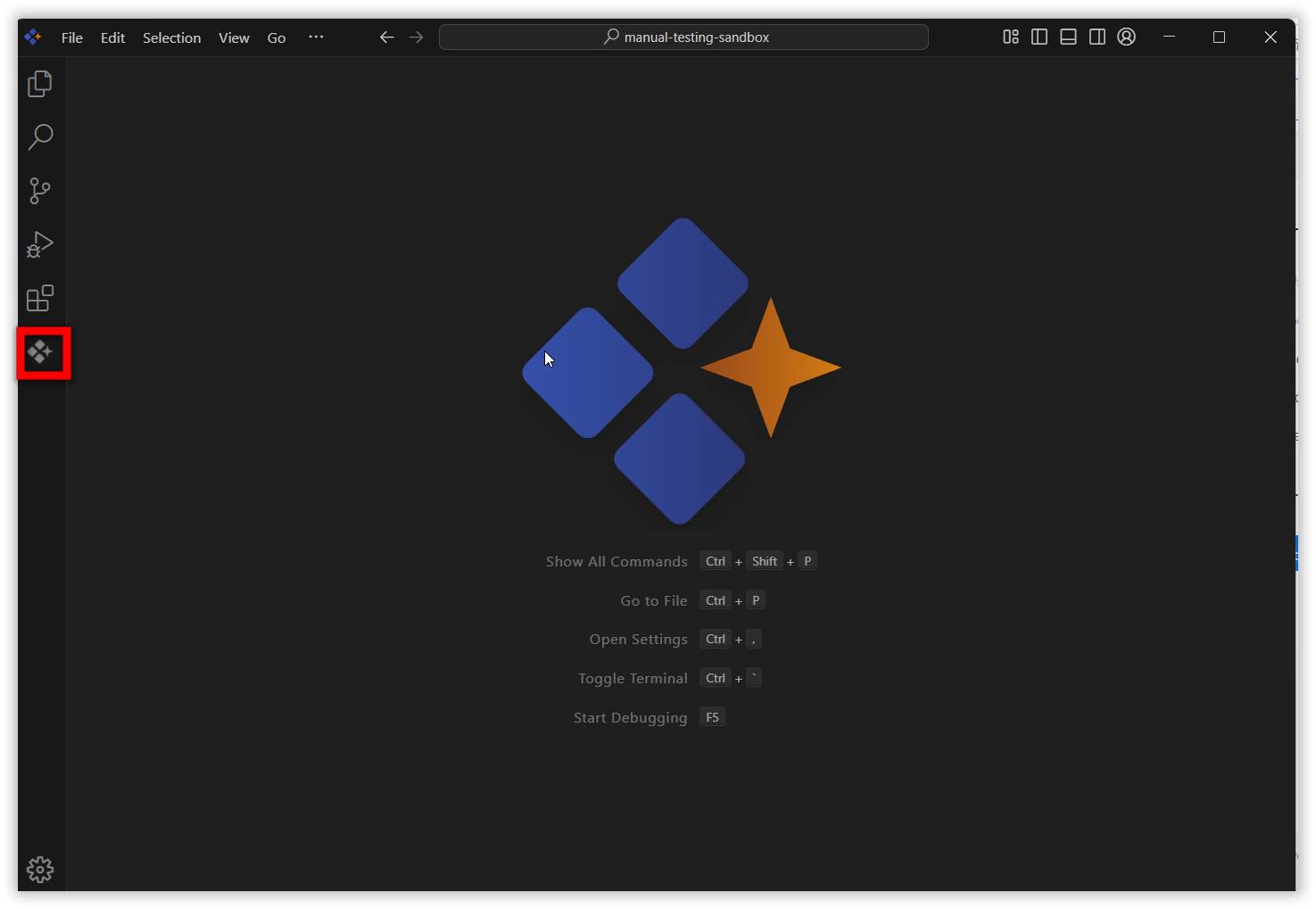The height and width of the screenshot is (909, 1316).
Task: Maximize the editor window
Action: coord(1219,37)
